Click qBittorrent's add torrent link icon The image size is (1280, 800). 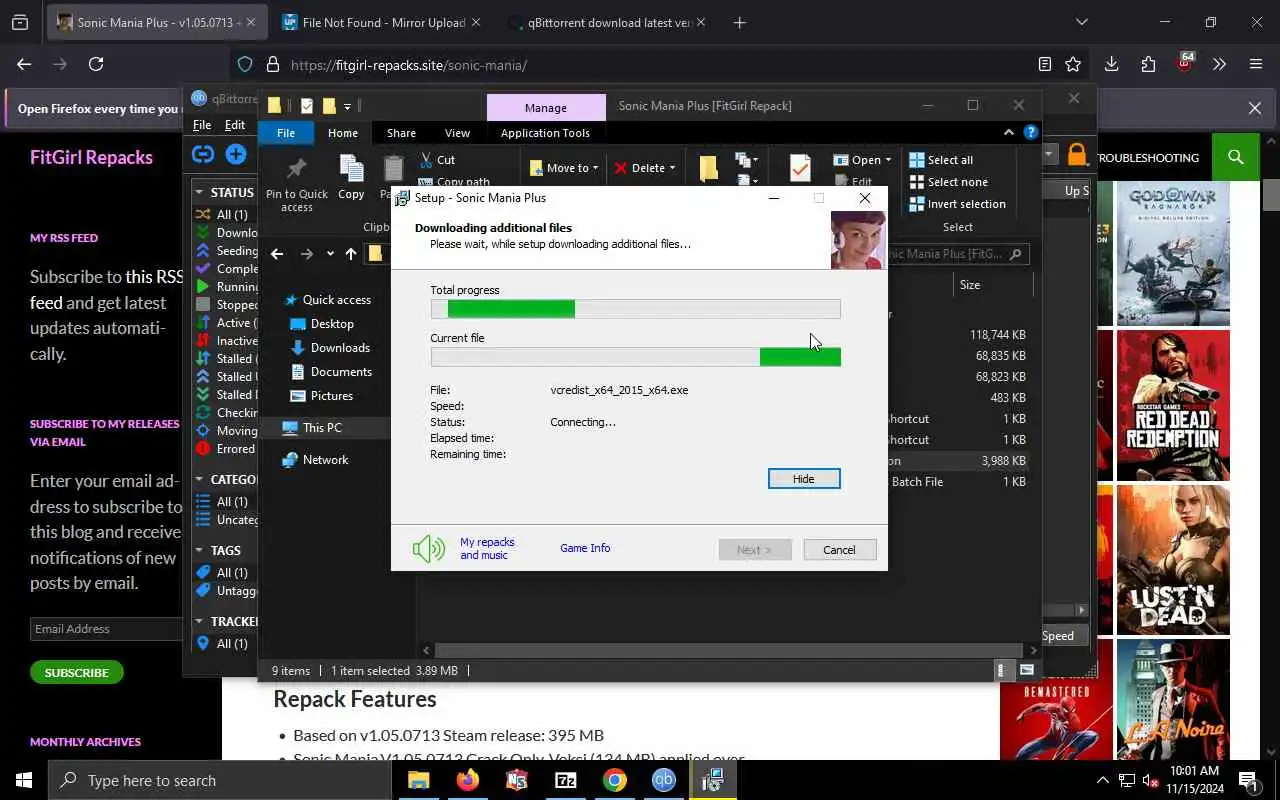pos(203,154)
